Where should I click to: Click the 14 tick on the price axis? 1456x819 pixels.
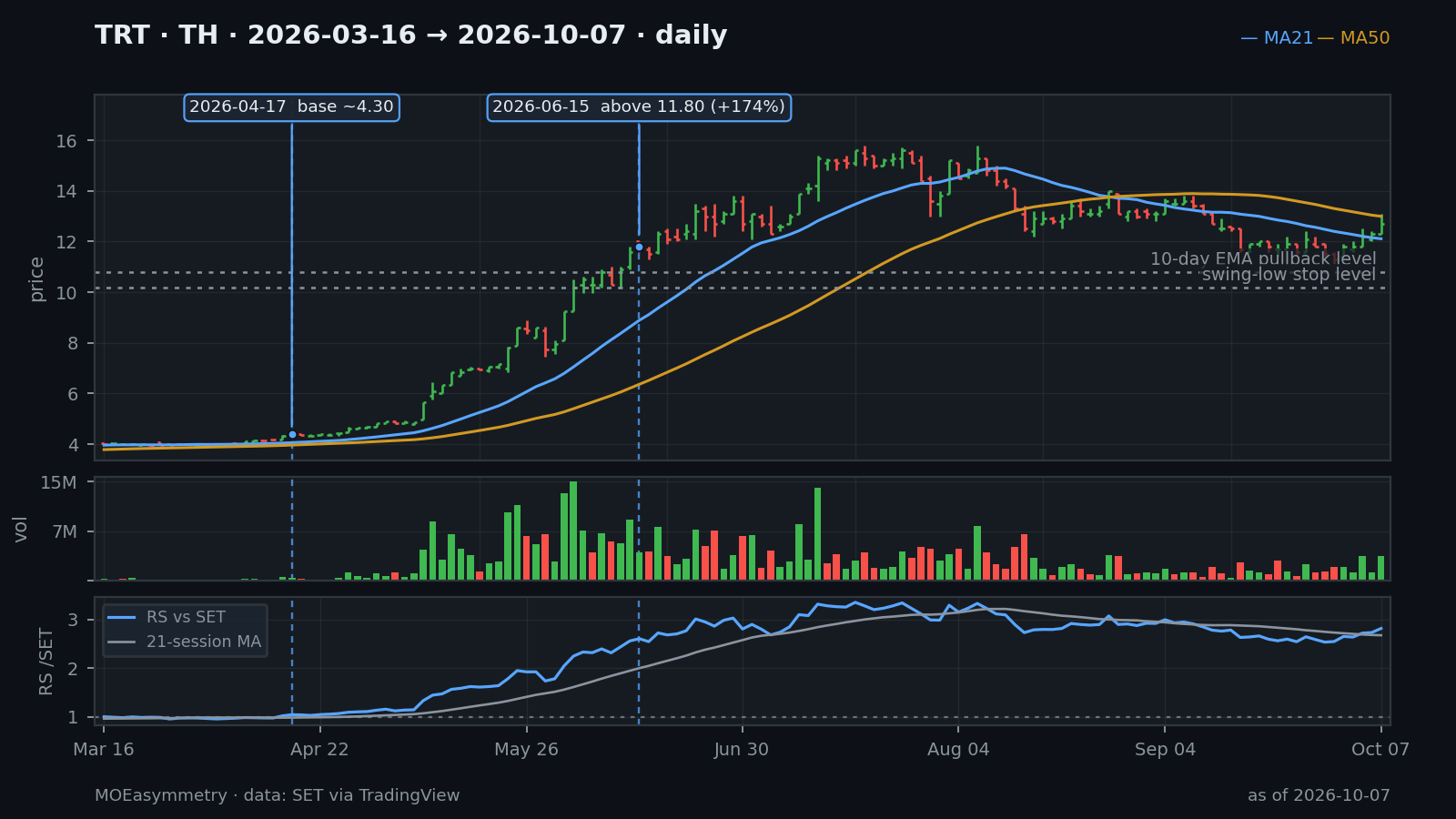tap(66, 191)
